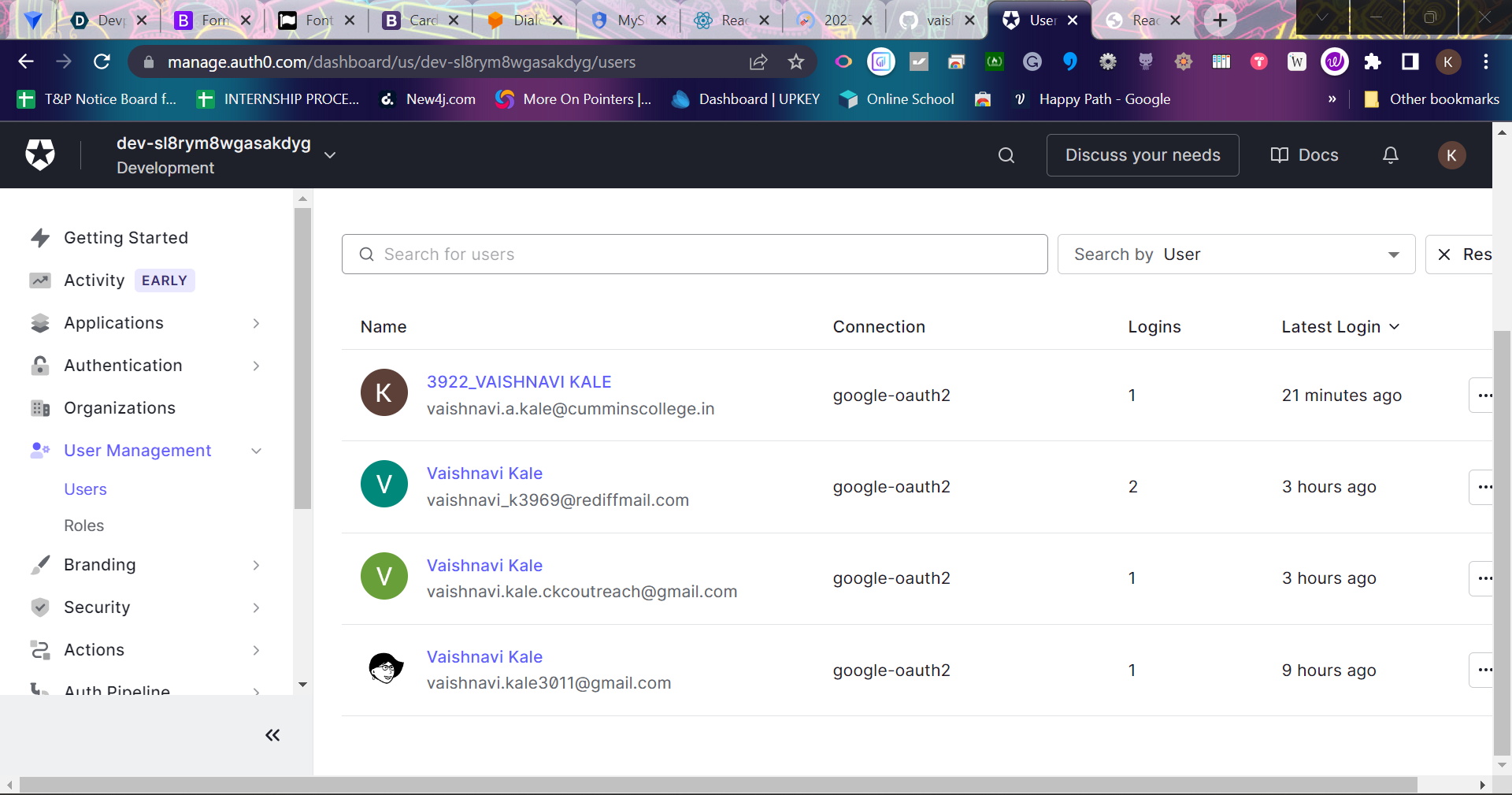The height and width of the screenshot is (795, 1512).
Task: Open user 3922_VAISHNAVI KALE
Action: click(519, 382)
